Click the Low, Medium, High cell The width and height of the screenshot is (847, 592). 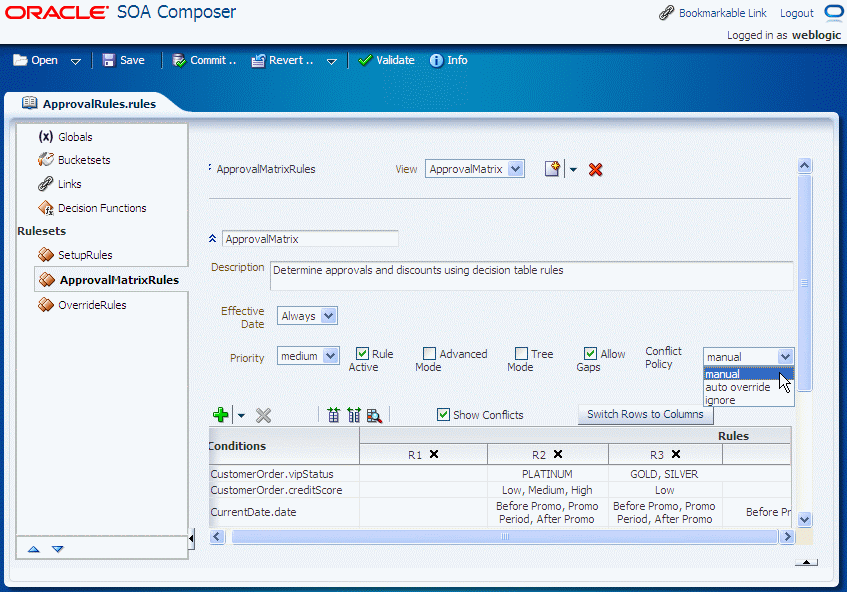[548, 490]
